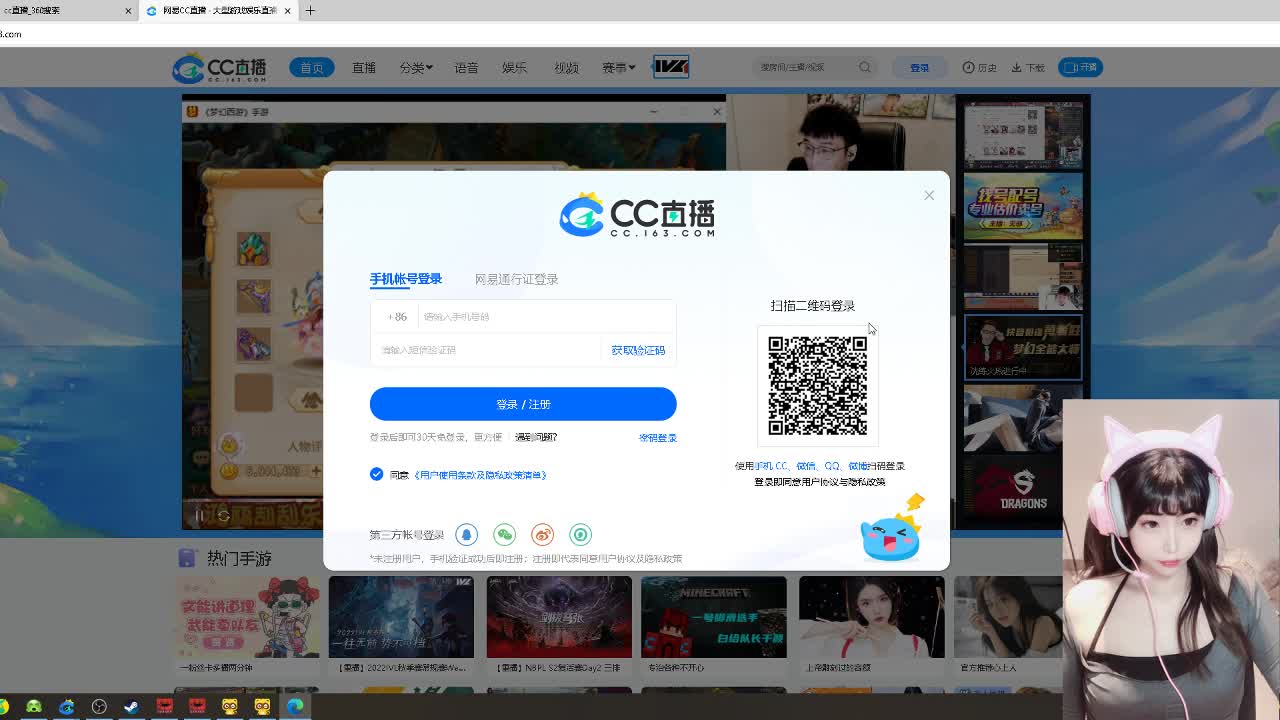This screenshot has height=720, width=1280.
Task: Focus the SMS verification code field
Action: click(x=488, y=350)
